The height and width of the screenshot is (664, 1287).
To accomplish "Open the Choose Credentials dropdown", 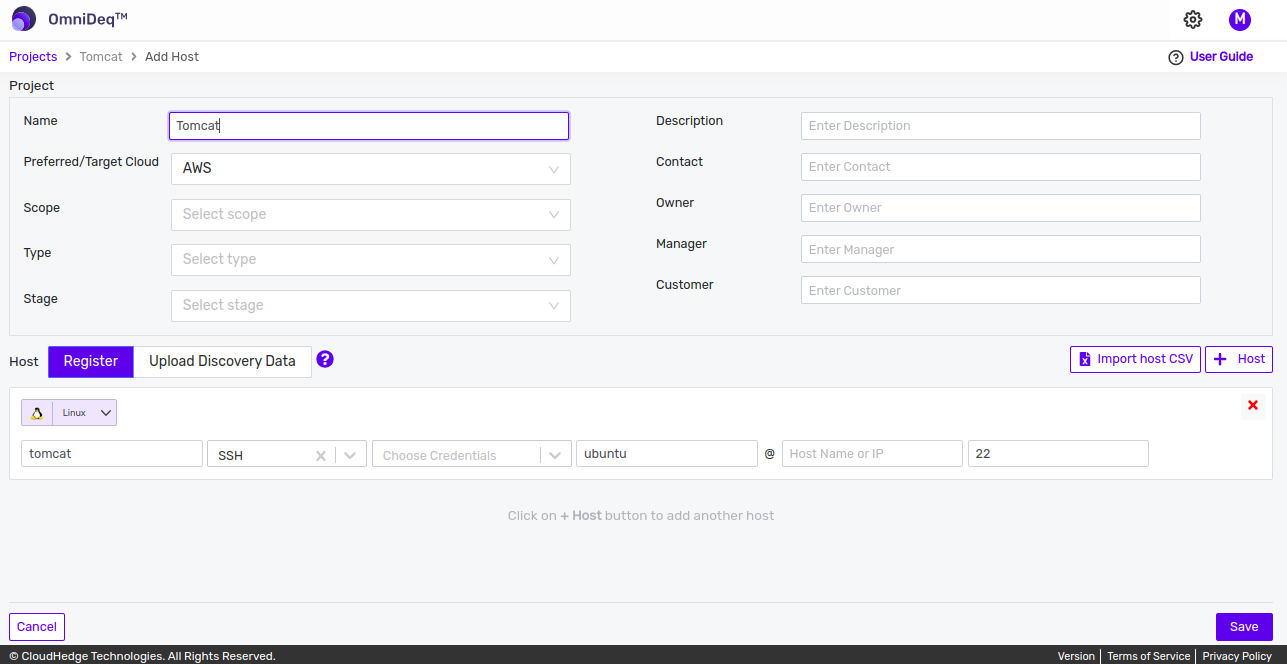I will (x=471, y=455).
